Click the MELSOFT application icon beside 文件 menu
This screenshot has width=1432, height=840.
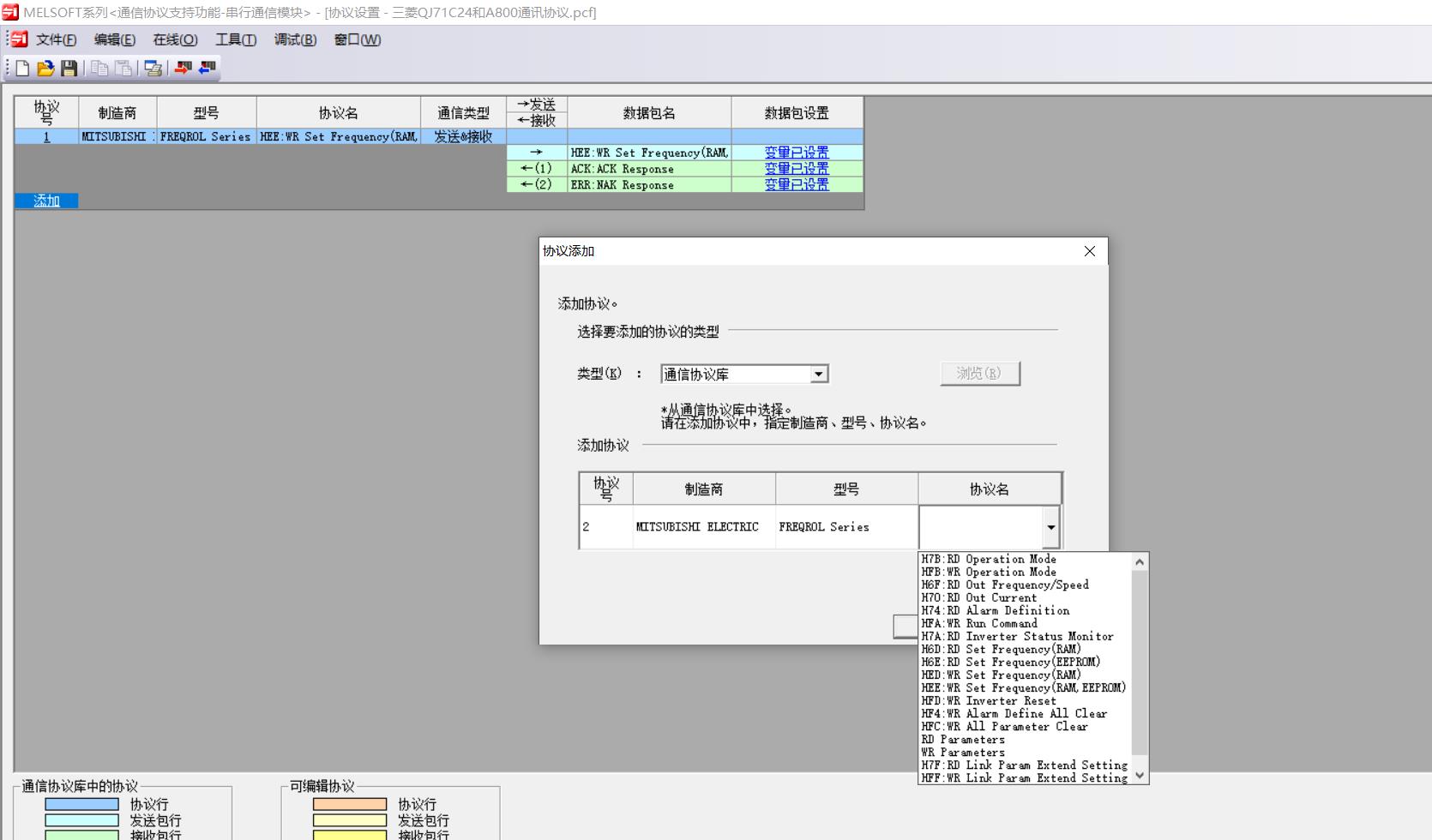[18, 39]
